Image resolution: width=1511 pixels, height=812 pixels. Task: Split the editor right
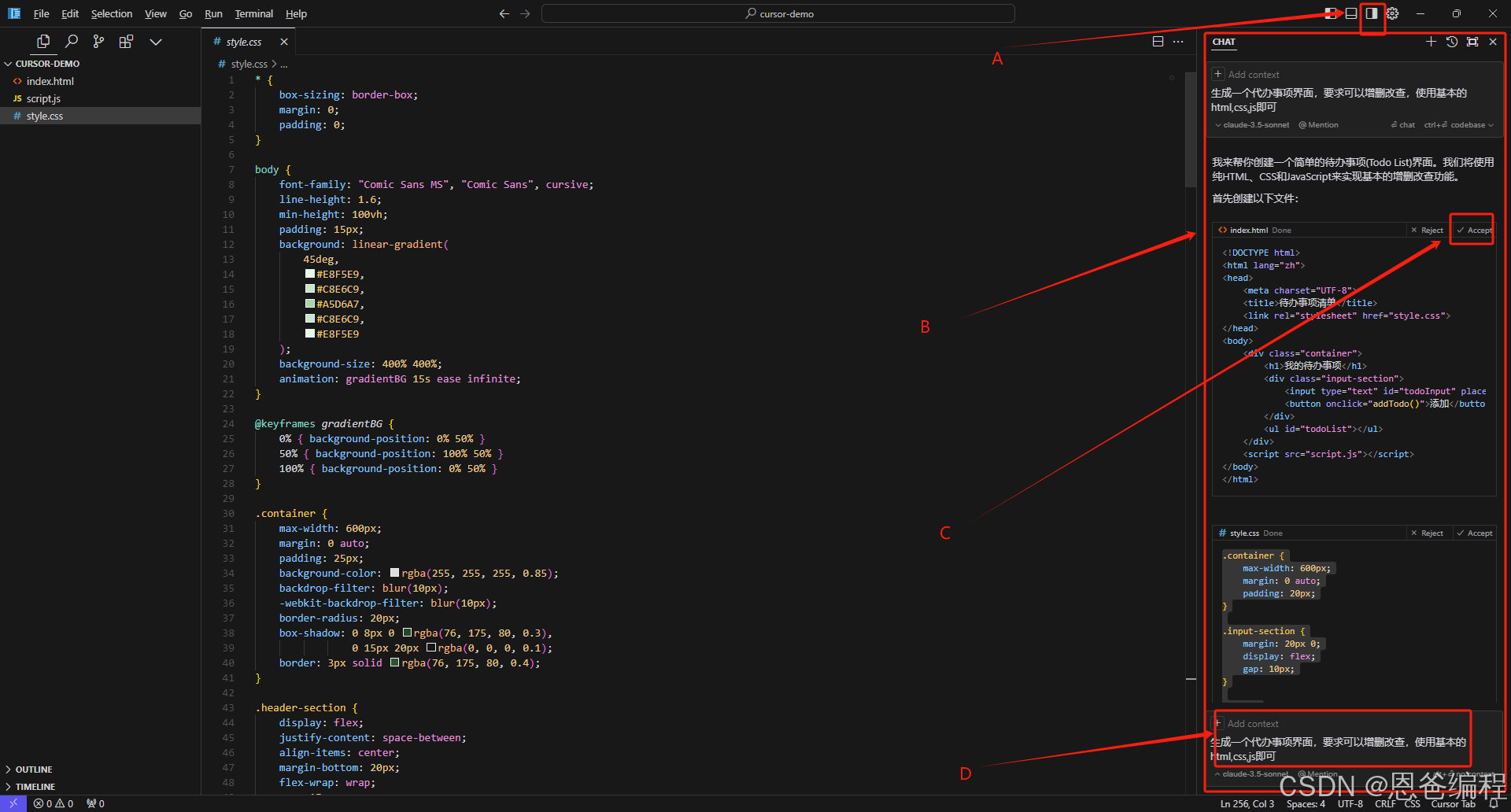(x=1158, y=42)
